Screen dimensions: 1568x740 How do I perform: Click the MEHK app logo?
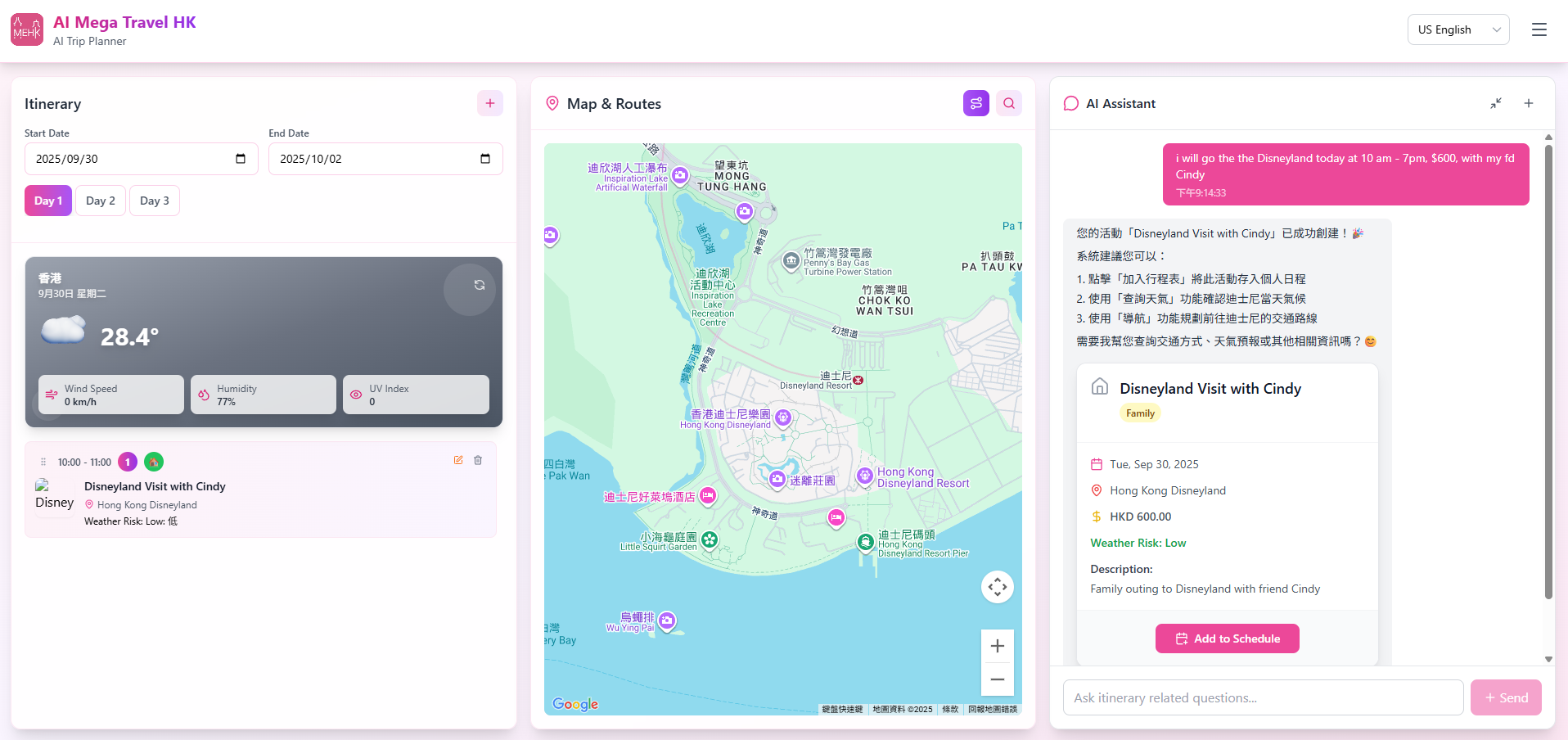coord(27,29)
